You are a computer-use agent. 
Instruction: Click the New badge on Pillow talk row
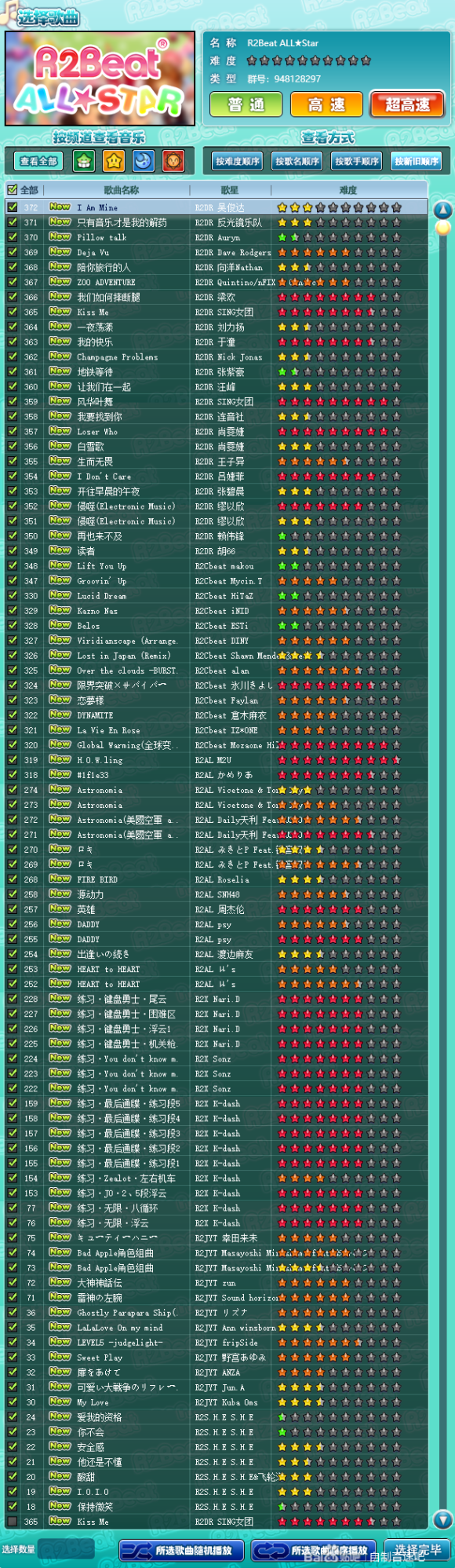(x=60, y=237)
